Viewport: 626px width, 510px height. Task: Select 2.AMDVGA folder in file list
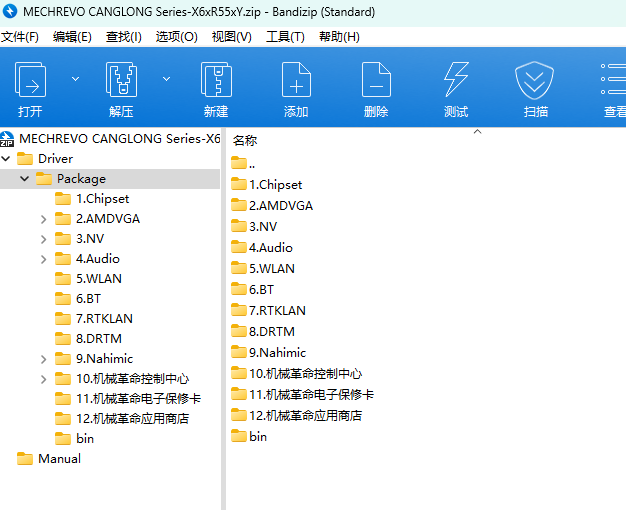272,206
